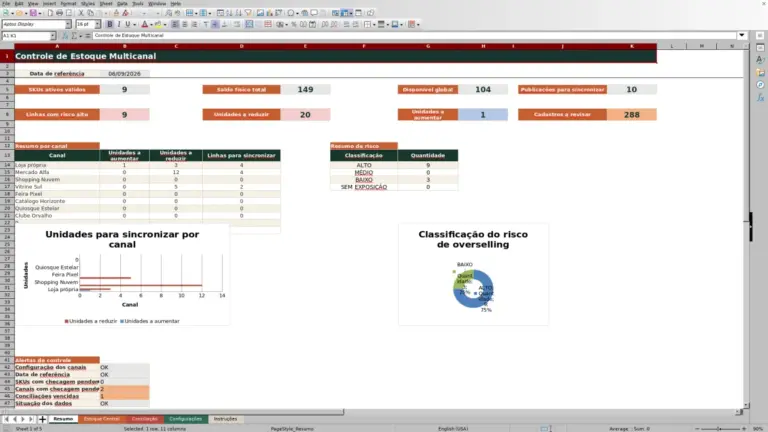The image size is (768, 432).
Task: Go to first sheet with navigation arrow
Action: click(6, 419)
